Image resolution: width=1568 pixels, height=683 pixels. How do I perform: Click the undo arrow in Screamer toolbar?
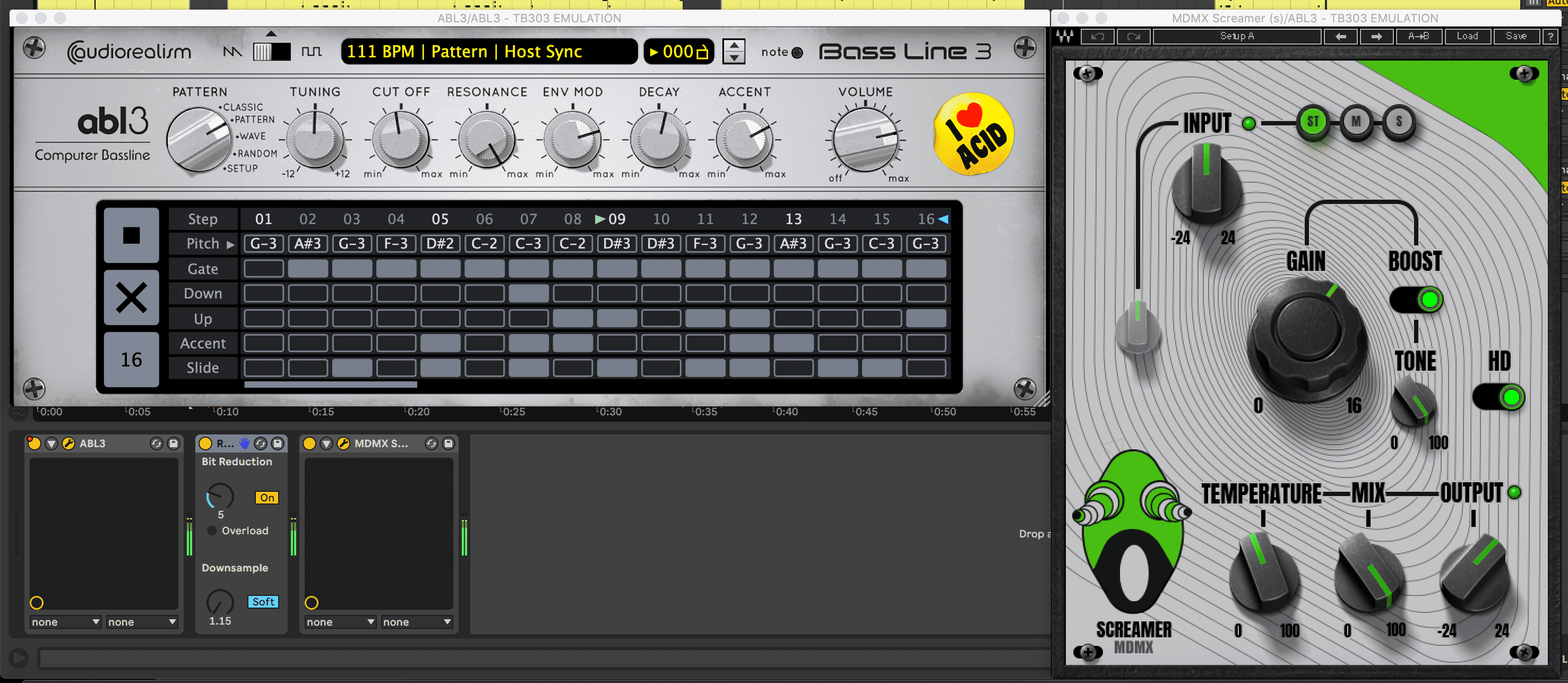click(1098, 37)
